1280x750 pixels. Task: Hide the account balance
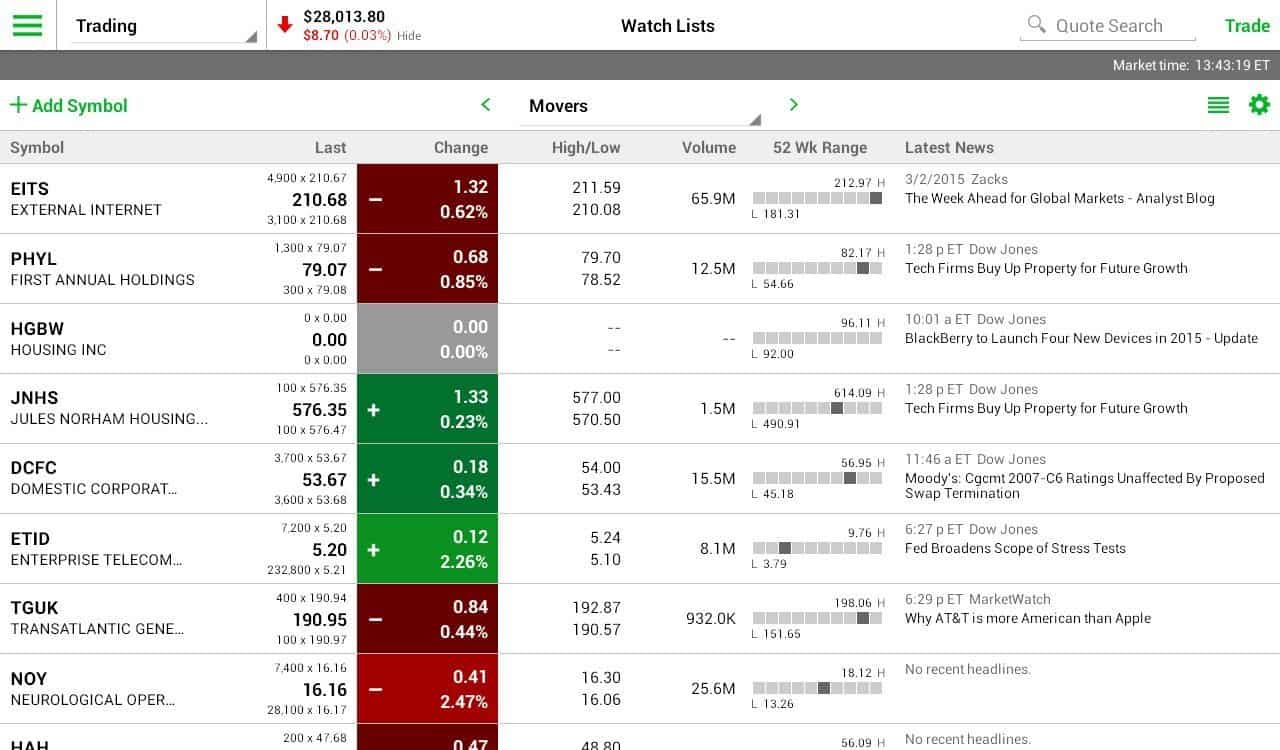click(x=409, y=36)
